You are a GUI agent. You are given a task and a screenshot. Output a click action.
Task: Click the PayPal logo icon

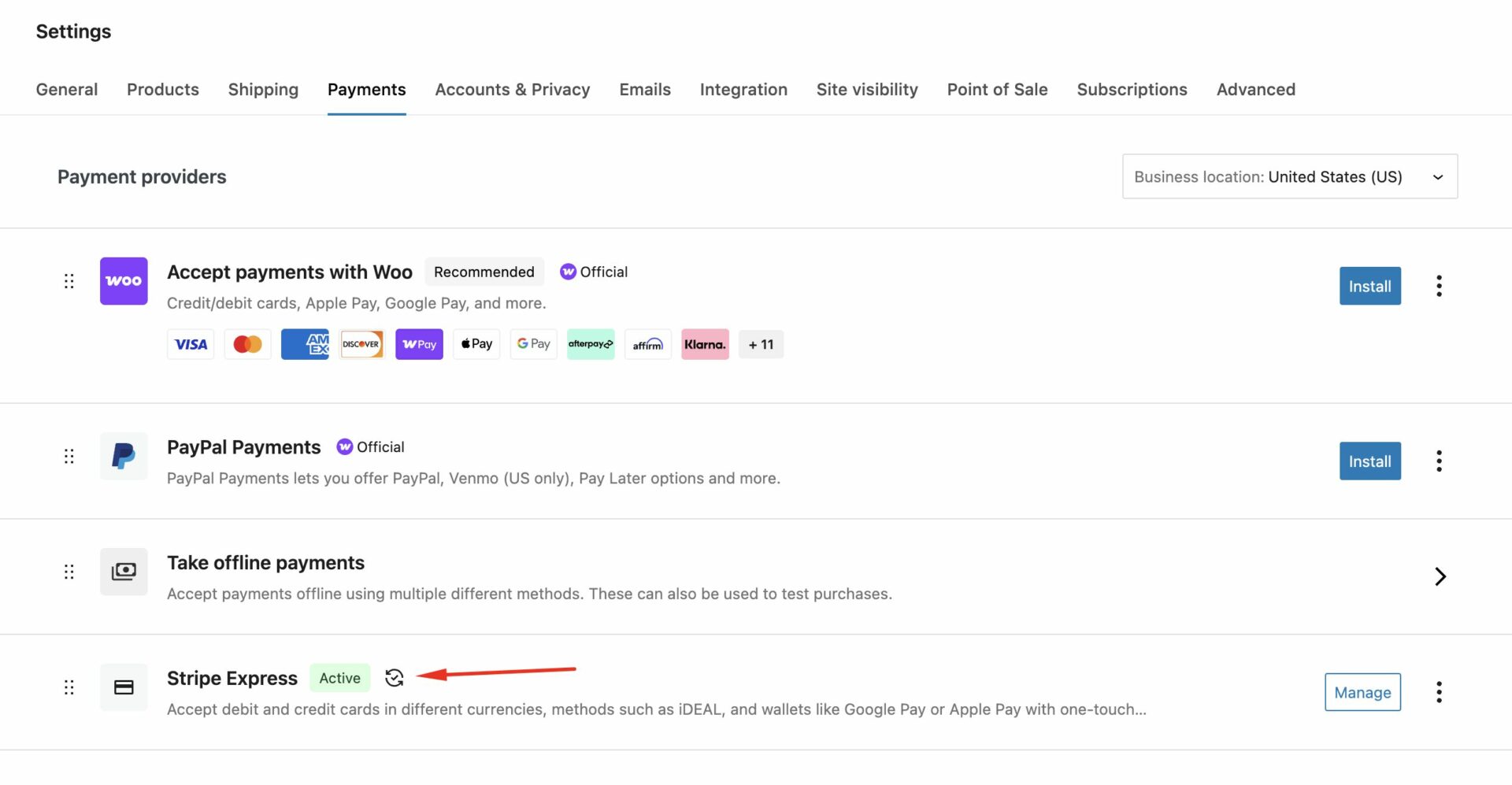tap(124, 456)
